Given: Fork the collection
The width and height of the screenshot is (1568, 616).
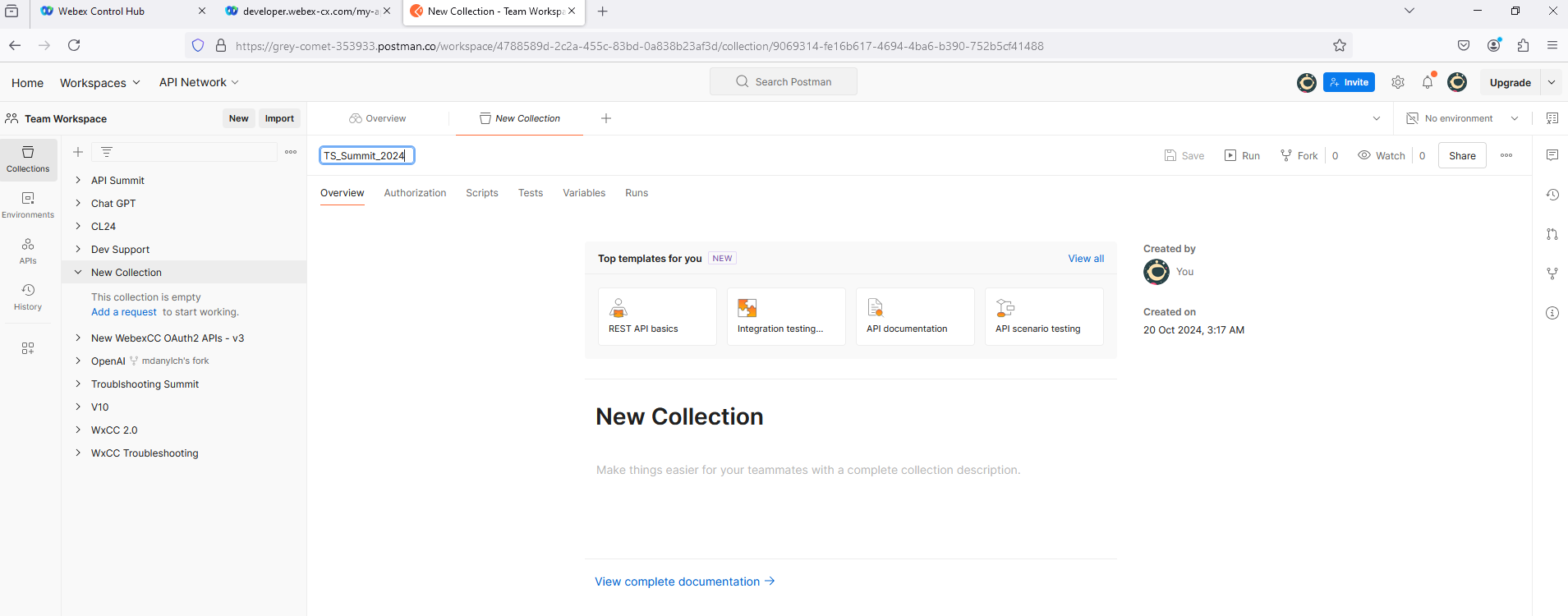Looking at the screenshot, I should tap(1299, 155).
